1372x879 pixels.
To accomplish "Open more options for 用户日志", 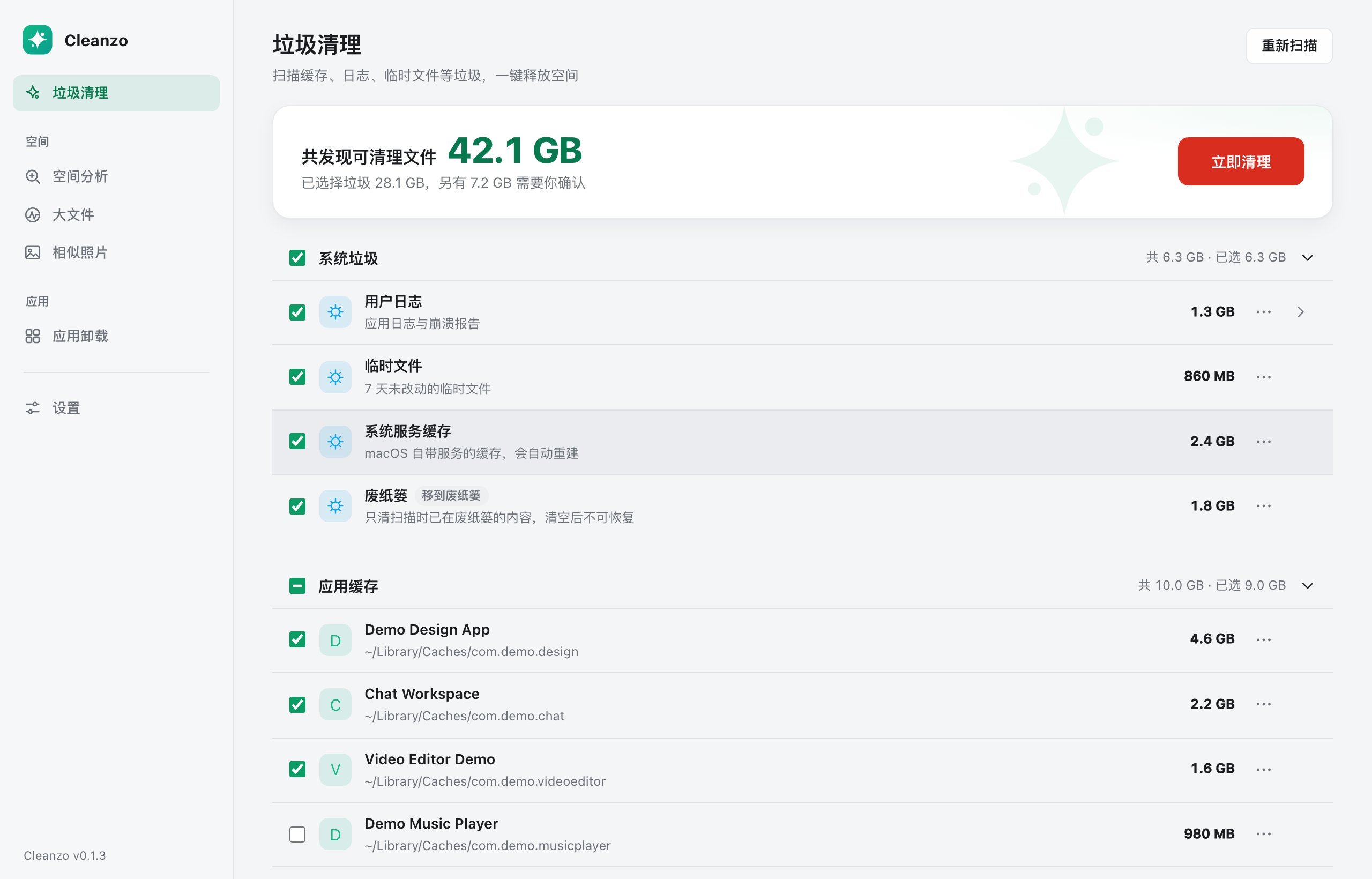I will tap(1264, 312).
